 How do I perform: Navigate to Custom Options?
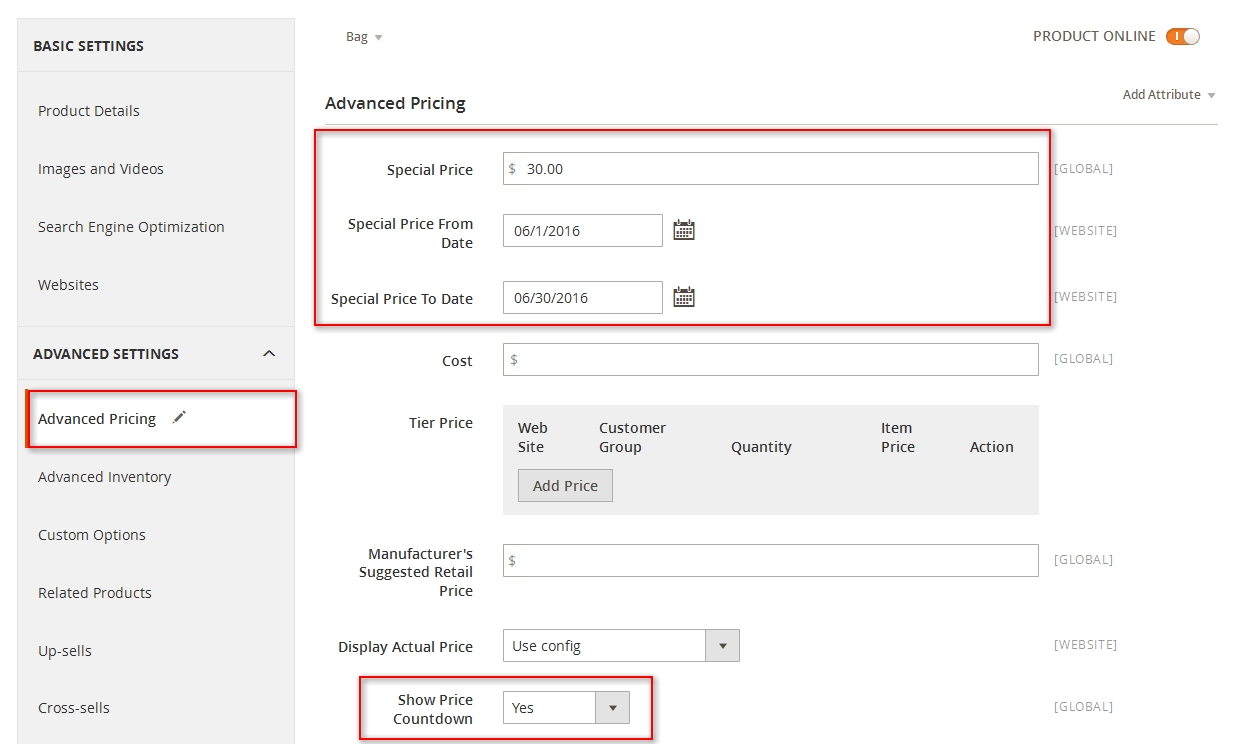[92, 535]
